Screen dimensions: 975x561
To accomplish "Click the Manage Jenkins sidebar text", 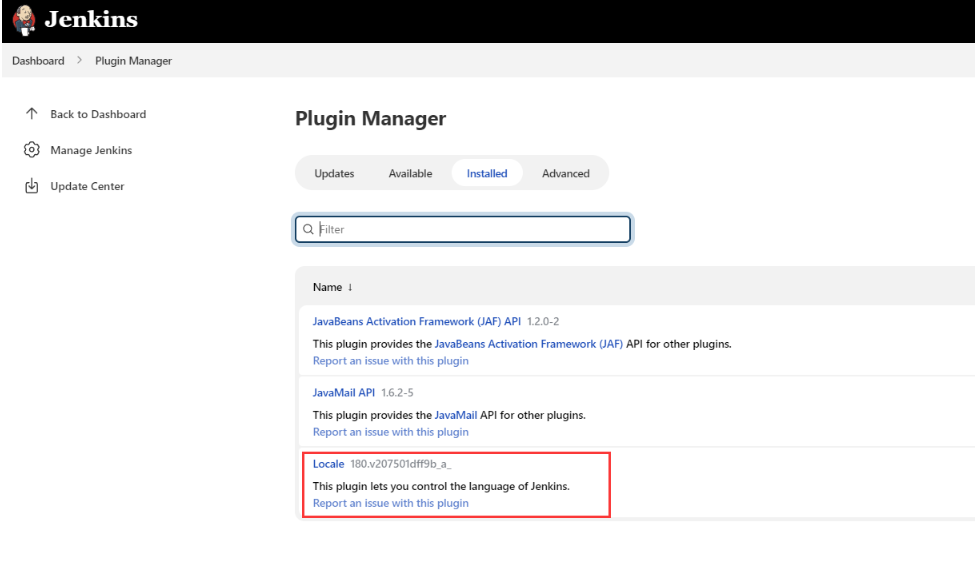I will click(x=91, y=150).
